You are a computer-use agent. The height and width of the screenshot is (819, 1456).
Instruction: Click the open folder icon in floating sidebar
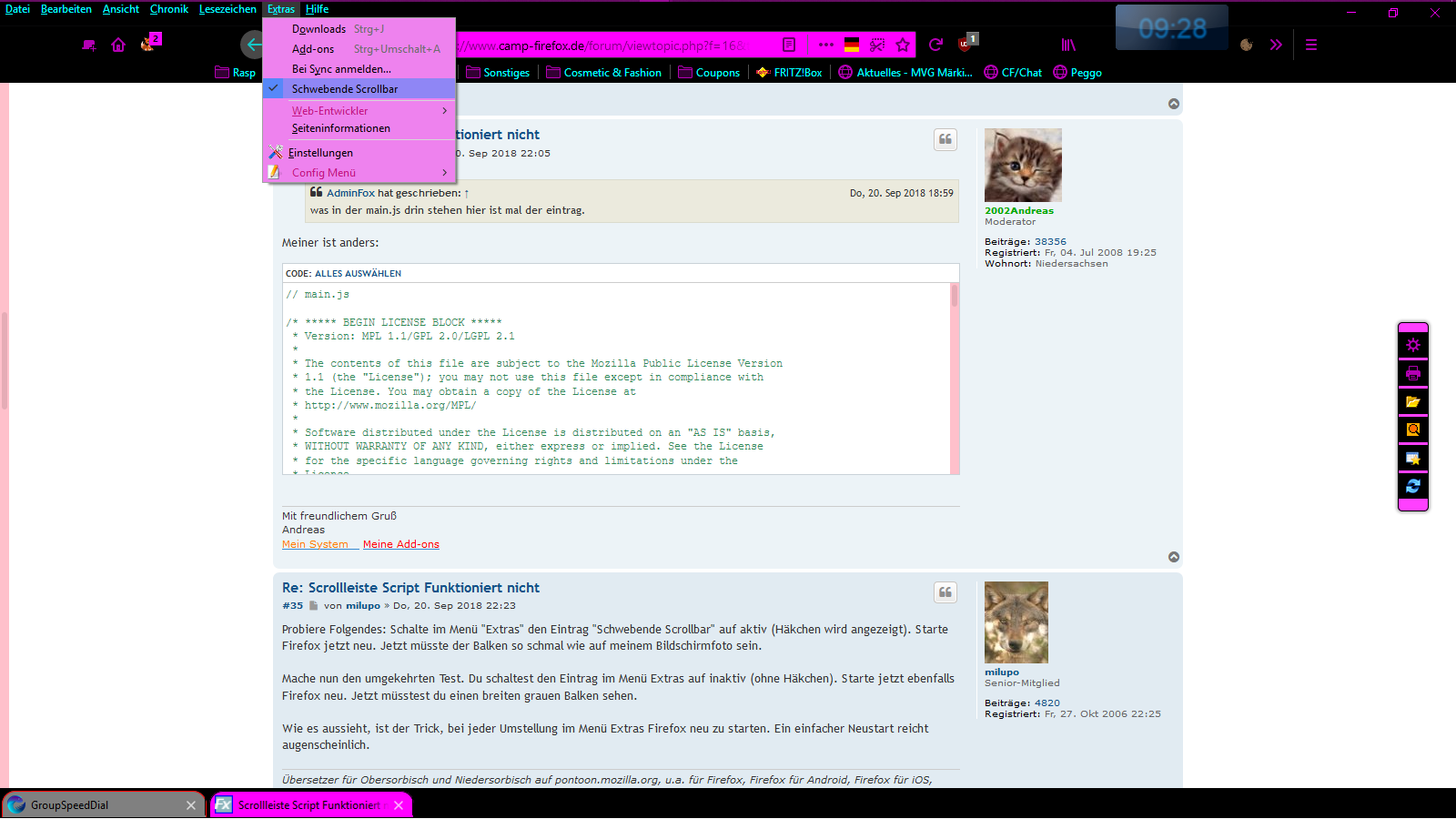click(1412, 401)
